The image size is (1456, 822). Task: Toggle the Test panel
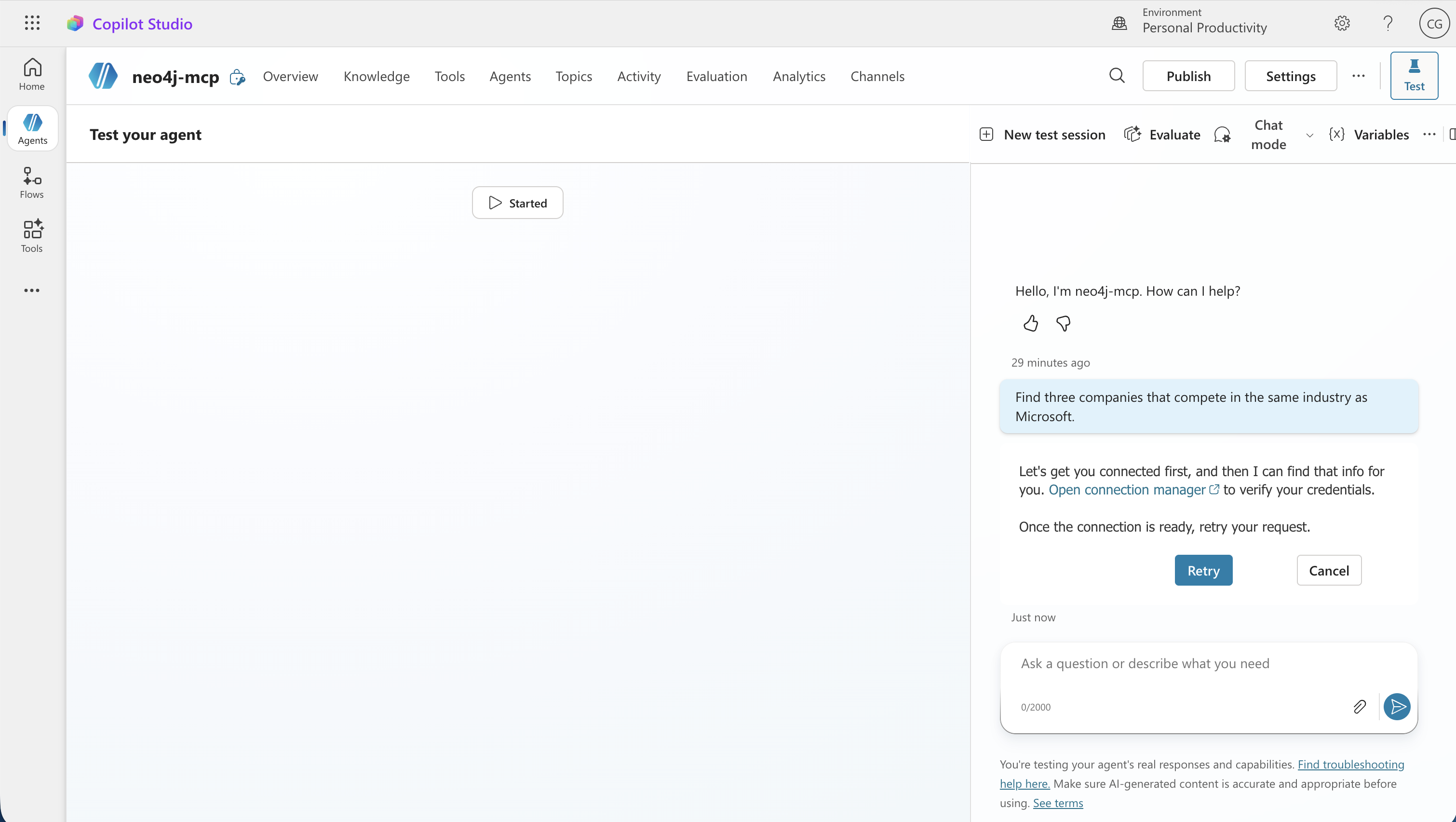click(1414, 76)
